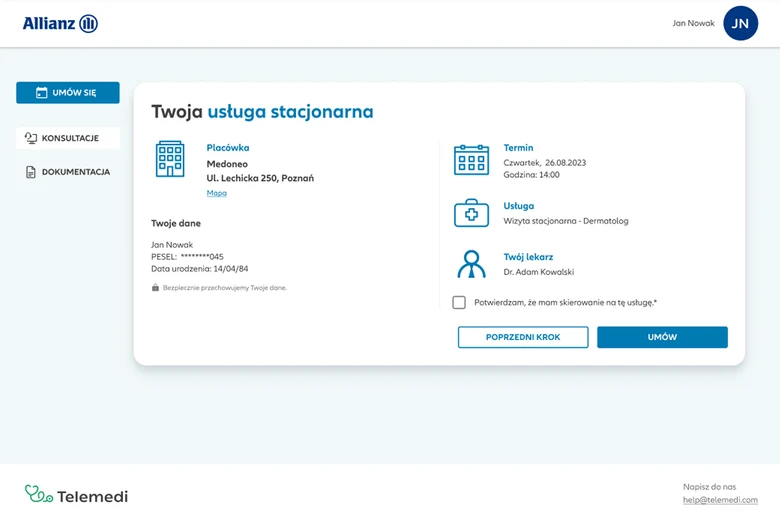Click the calendar icon next to Termin
This screenshot has height=522, width=780.
(472, 160)
